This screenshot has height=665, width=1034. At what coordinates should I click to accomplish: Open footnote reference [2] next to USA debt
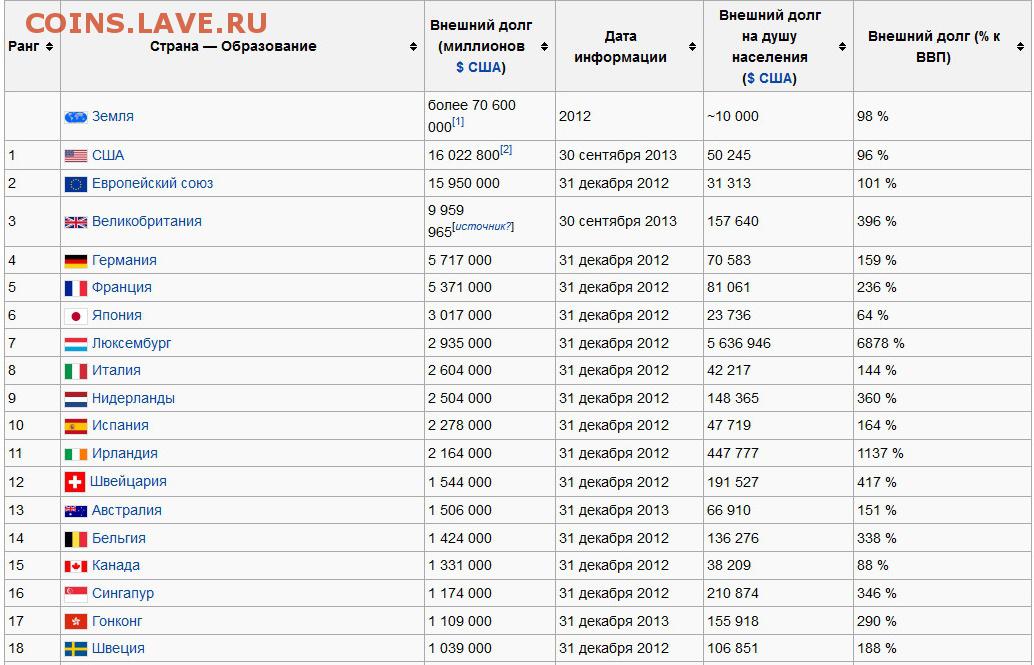click(x=506, y=150)
